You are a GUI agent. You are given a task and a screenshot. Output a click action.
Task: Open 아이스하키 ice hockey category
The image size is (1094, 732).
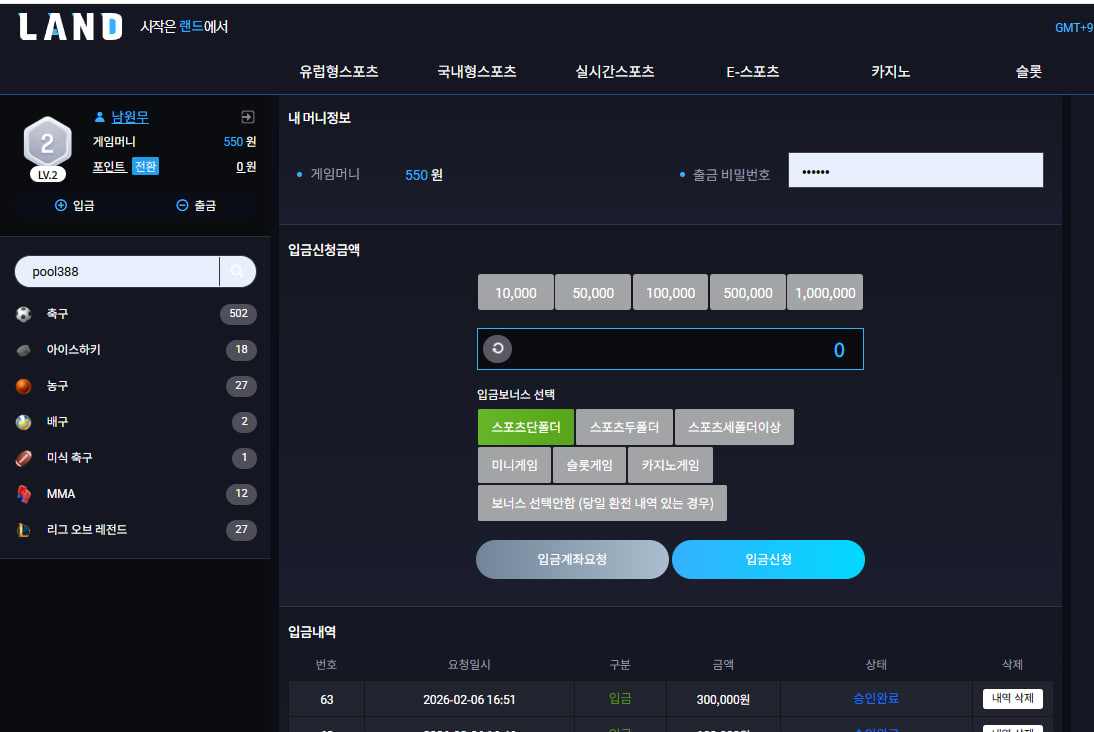[x=24, y=350]
